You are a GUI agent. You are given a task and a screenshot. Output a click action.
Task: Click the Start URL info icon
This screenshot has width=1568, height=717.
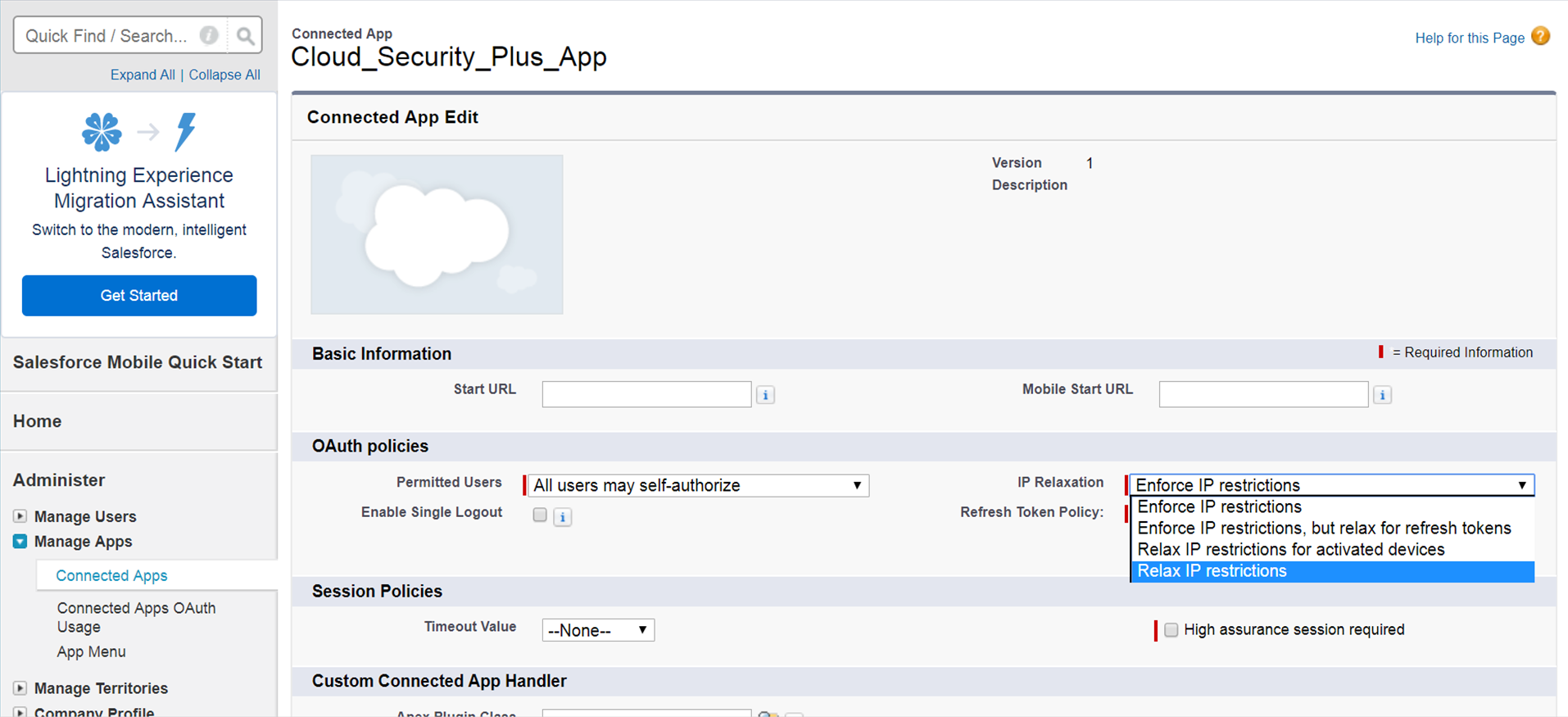tap(765, 395)
